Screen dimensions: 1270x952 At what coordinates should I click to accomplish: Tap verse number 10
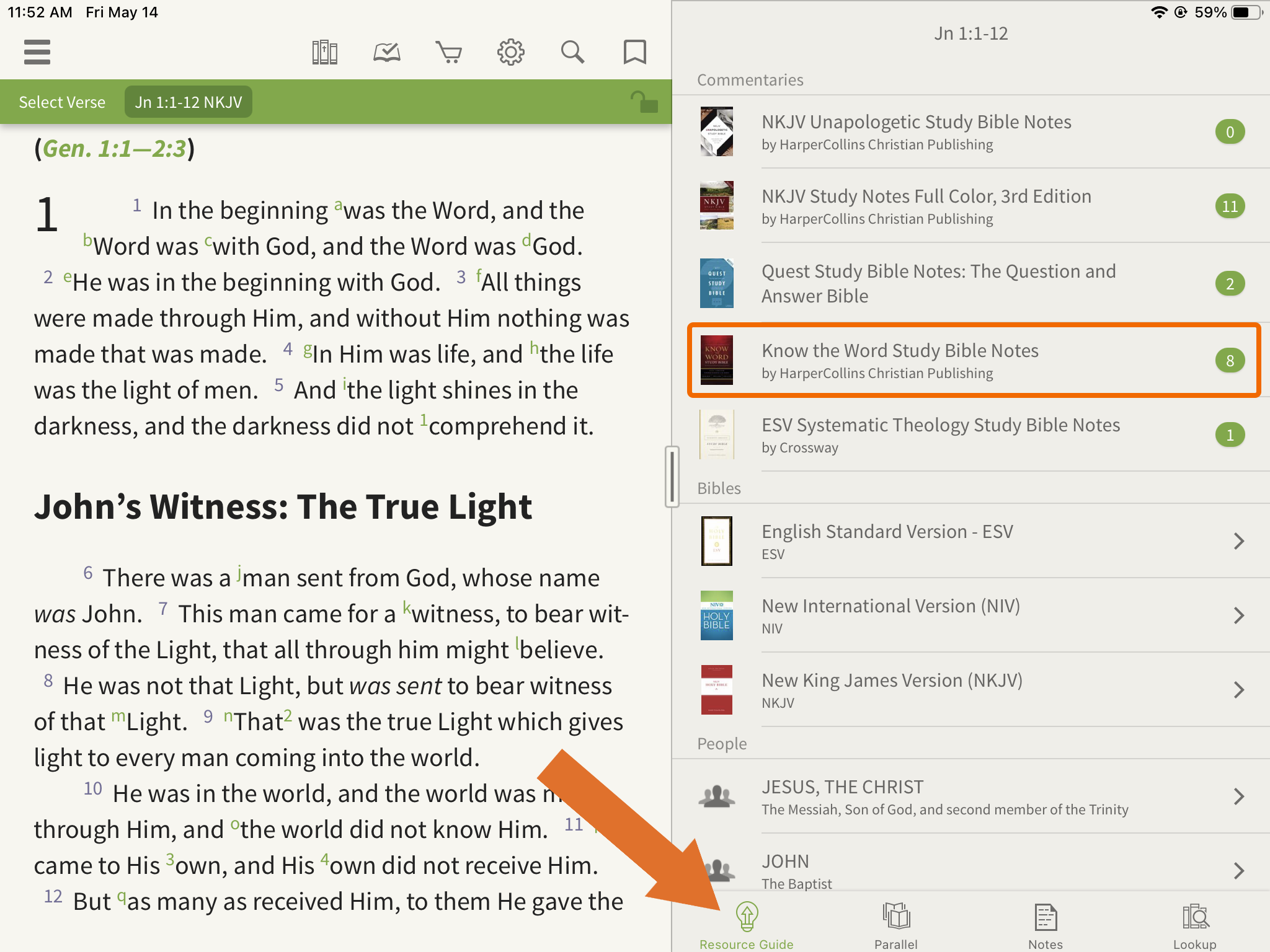[92, 788]
